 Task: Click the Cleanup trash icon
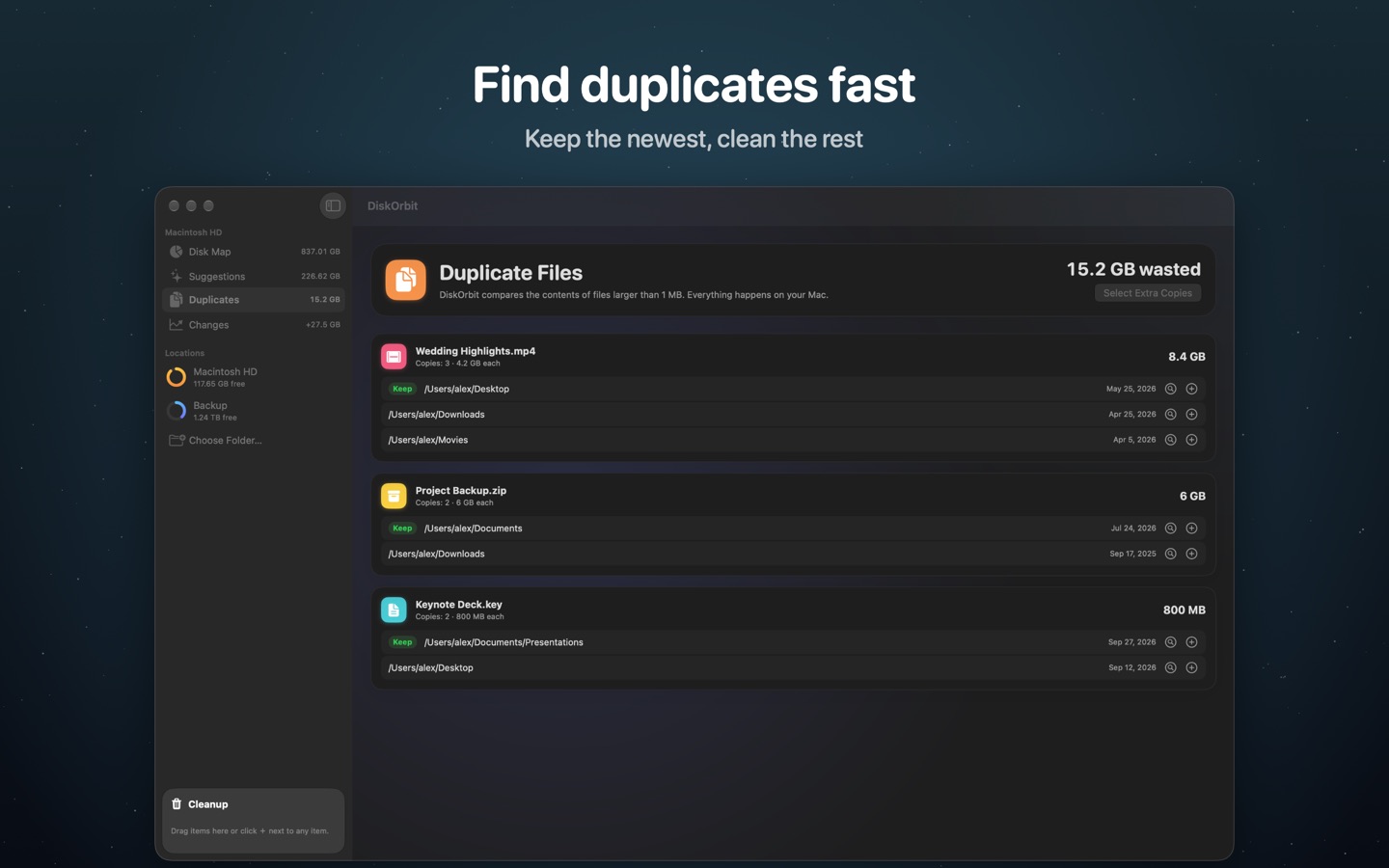(x=177, y=803)
